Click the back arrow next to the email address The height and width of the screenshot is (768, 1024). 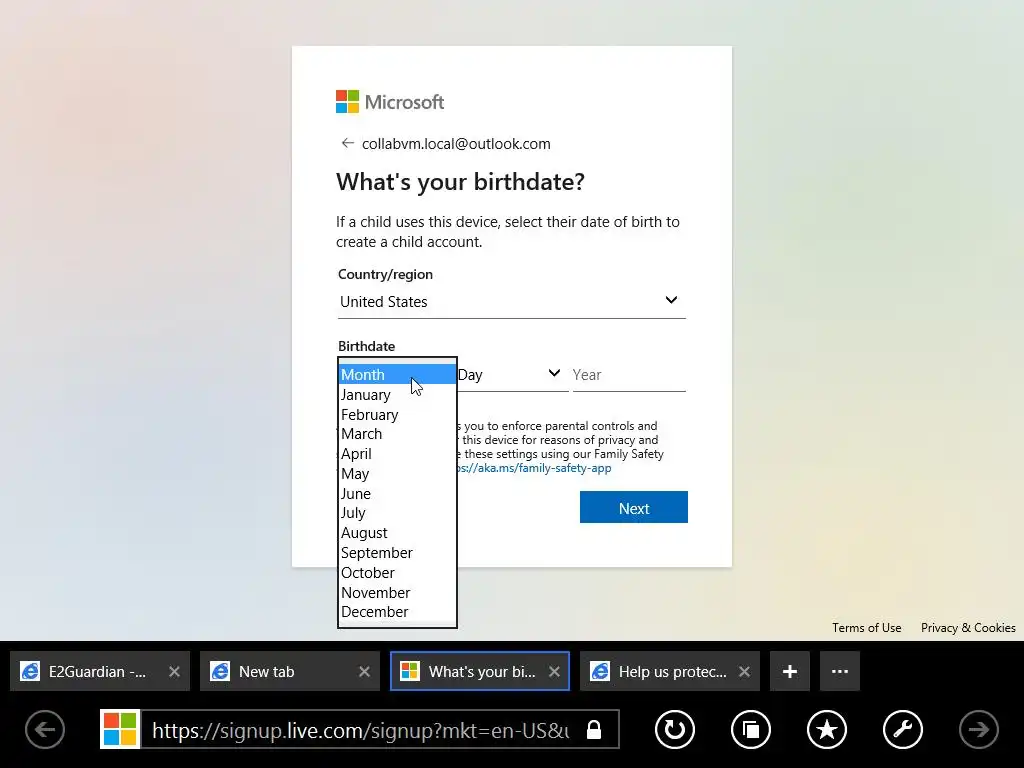point(347,143)
